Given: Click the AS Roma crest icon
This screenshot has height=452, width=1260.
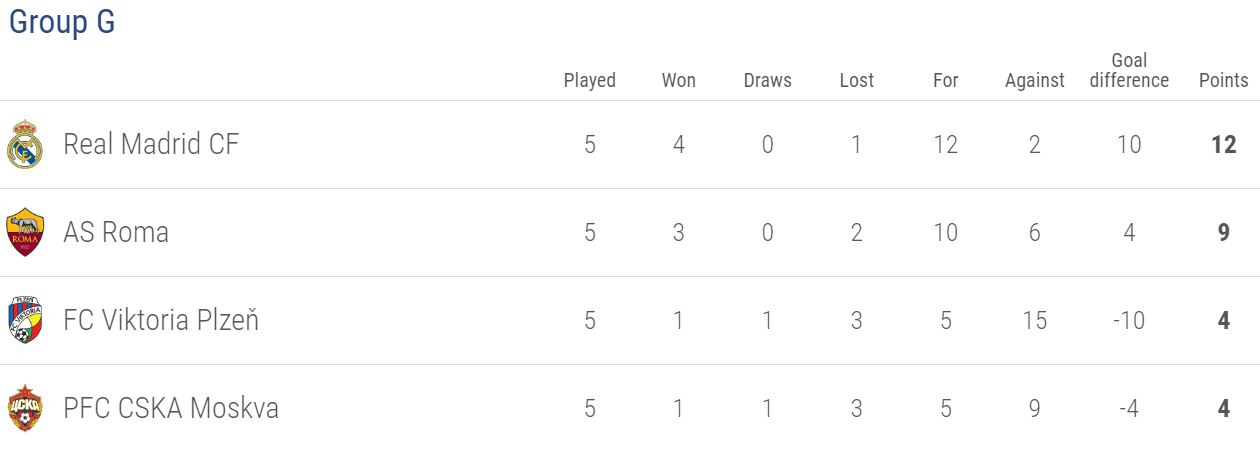Looking at the screenshot, I should click(x=25, y=232).
